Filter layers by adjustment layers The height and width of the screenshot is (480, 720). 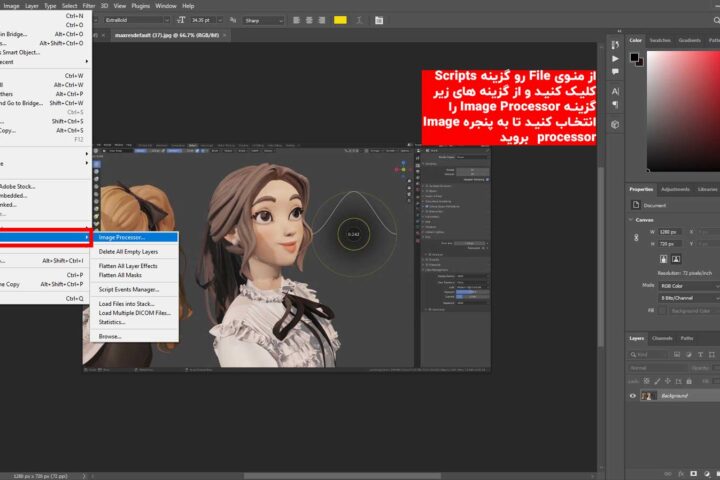(688, 355)
